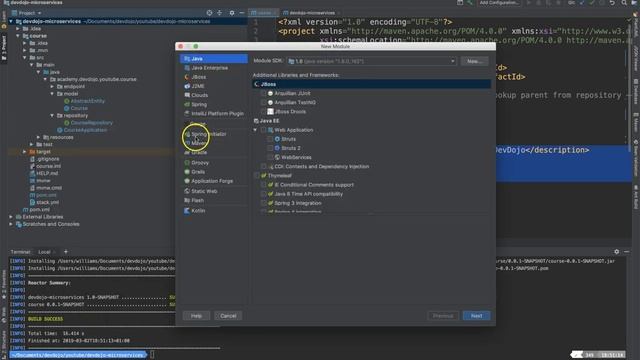Expand External Libraries node

11,217
